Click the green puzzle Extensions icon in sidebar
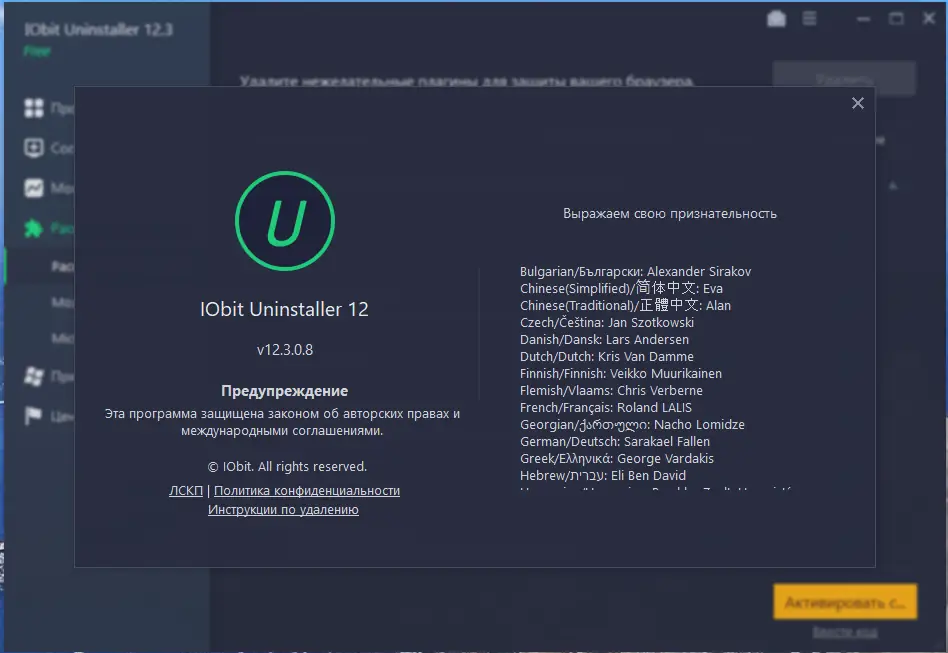This screenshot has height=653, width=948. (34, 228)
